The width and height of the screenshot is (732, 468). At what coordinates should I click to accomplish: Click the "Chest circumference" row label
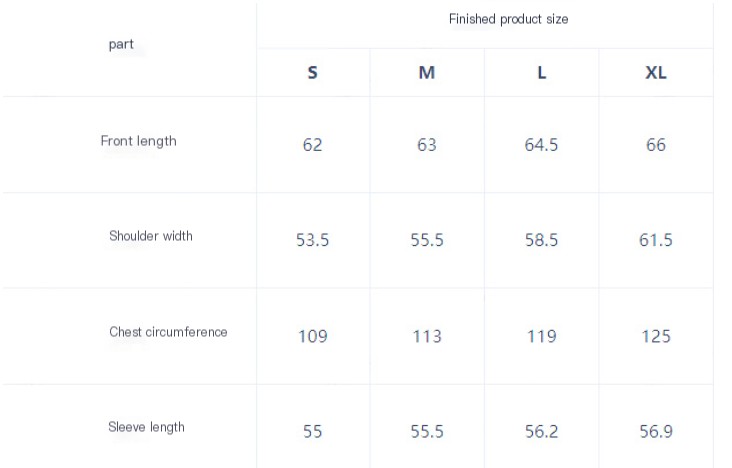pyautogui.click(x=168, y=332)
